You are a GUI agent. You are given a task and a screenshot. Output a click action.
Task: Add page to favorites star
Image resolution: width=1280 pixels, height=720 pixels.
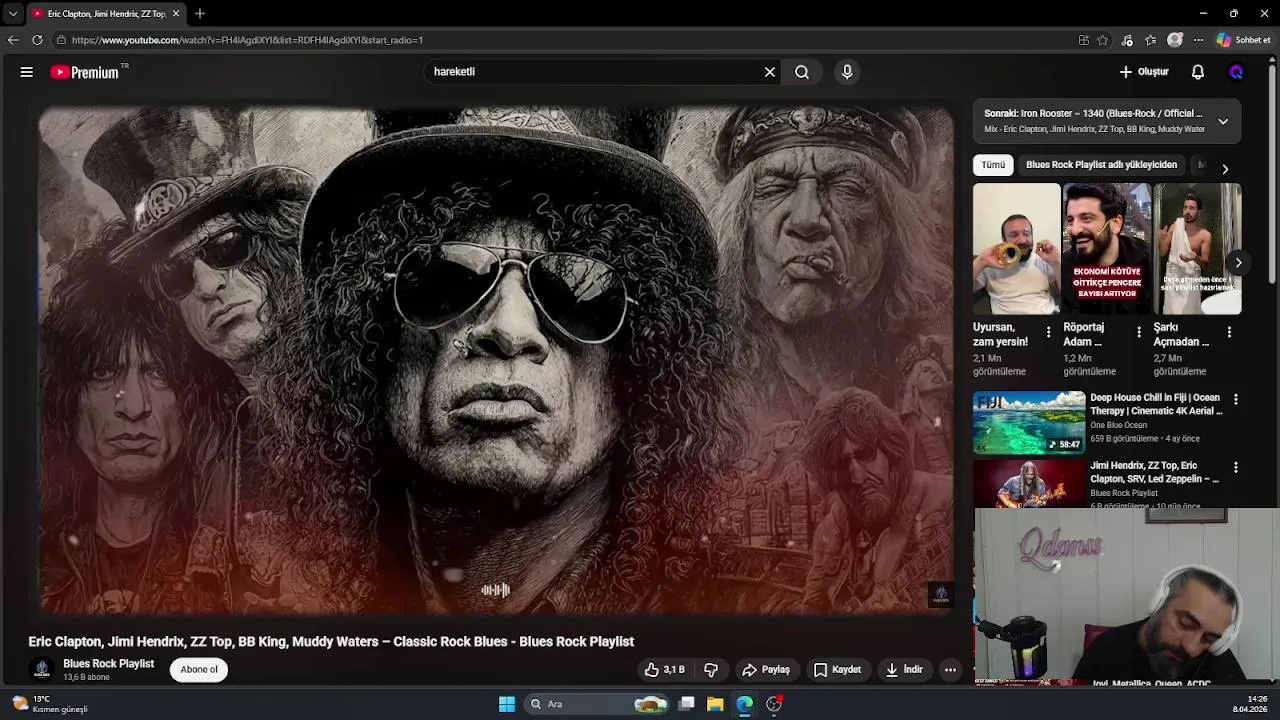[x=1103, y=40]
